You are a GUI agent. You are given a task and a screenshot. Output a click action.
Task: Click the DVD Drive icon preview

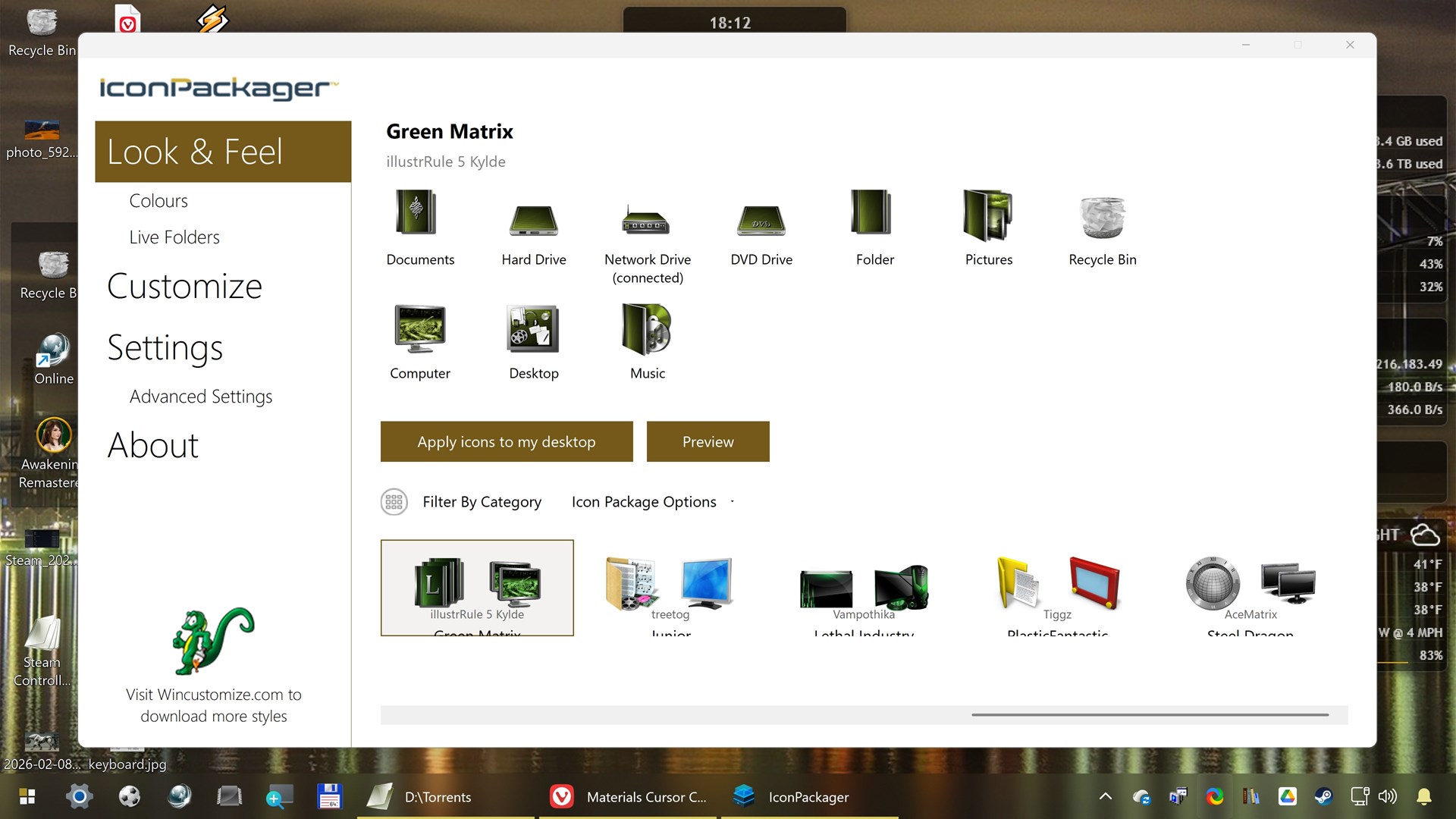coord(761,221)
